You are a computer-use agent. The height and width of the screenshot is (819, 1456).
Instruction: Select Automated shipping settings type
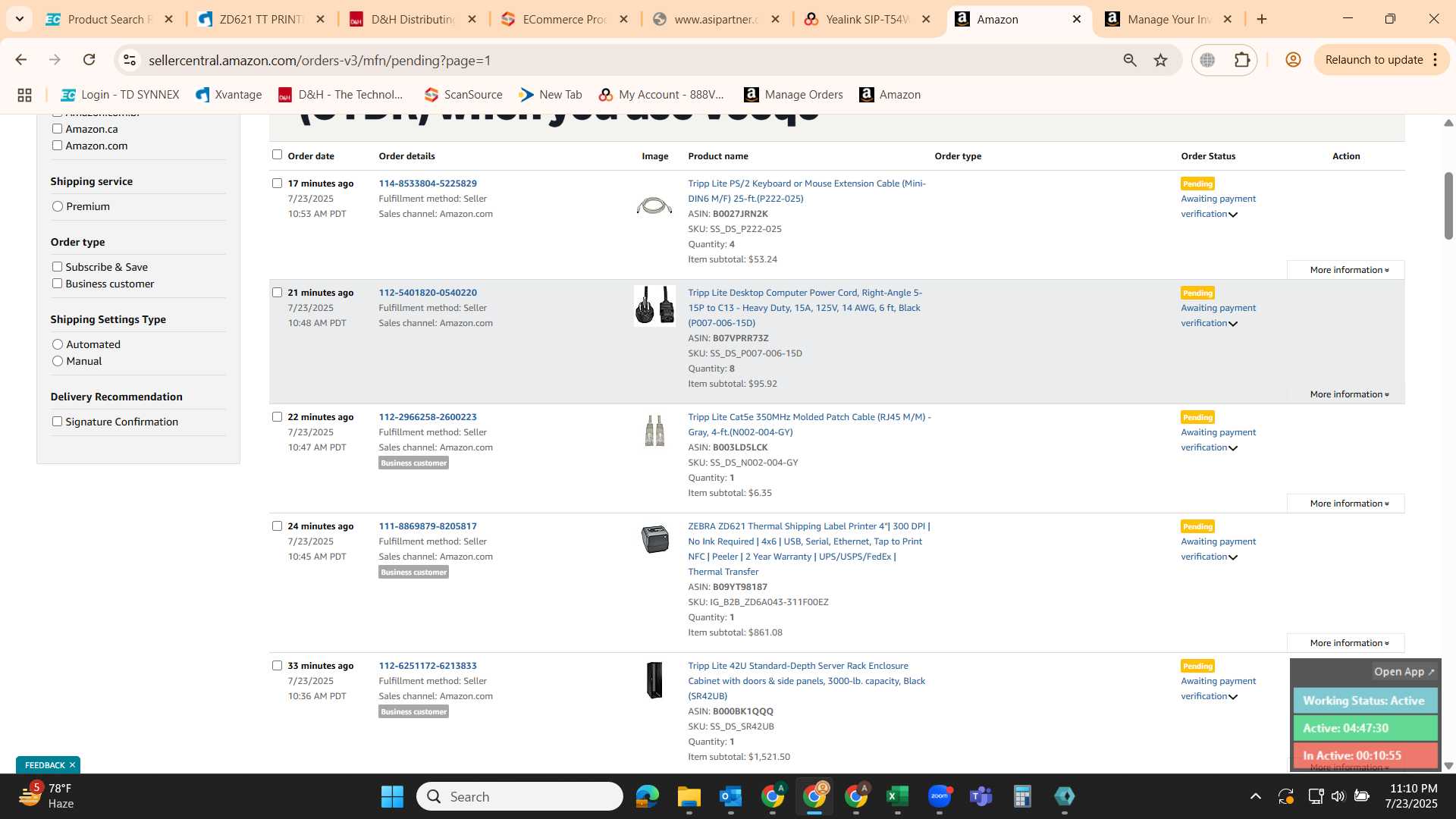point(58,344)
